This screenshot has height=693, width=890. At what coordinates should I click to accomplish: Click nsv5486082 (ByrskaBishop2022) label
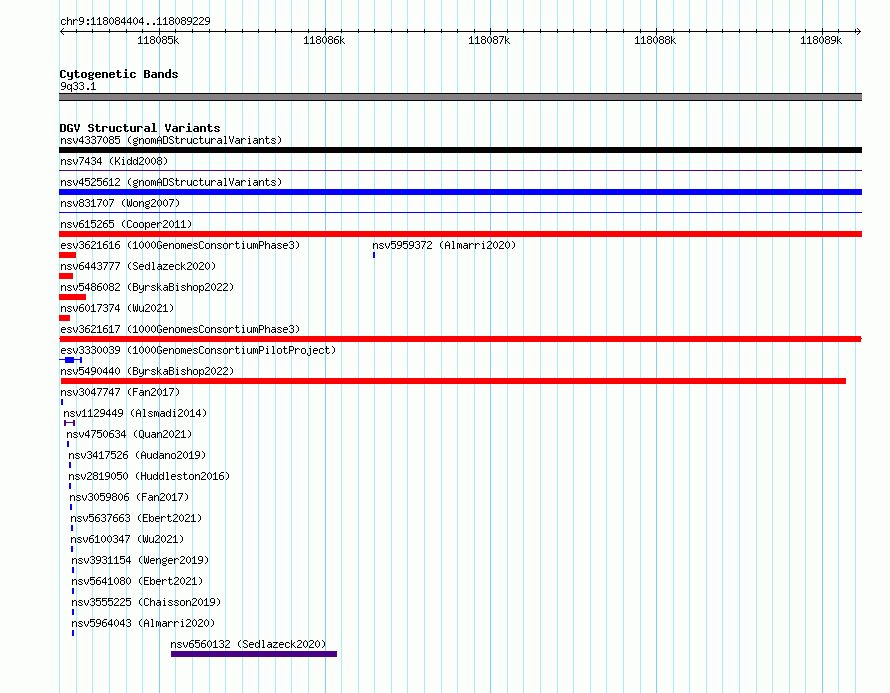pos(147,287)
